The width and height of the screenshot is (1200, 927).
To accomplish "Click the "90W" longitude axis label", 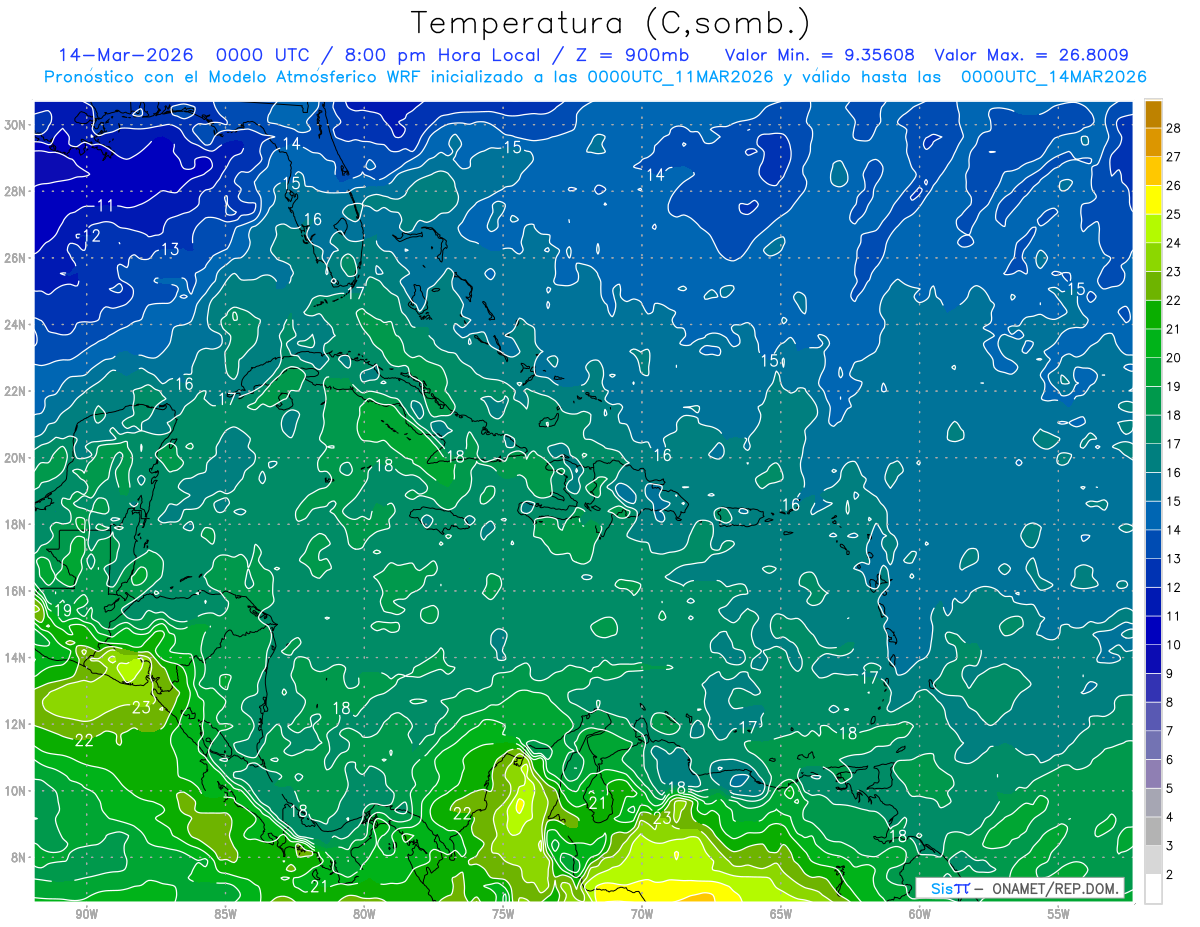I will (86, 914).
